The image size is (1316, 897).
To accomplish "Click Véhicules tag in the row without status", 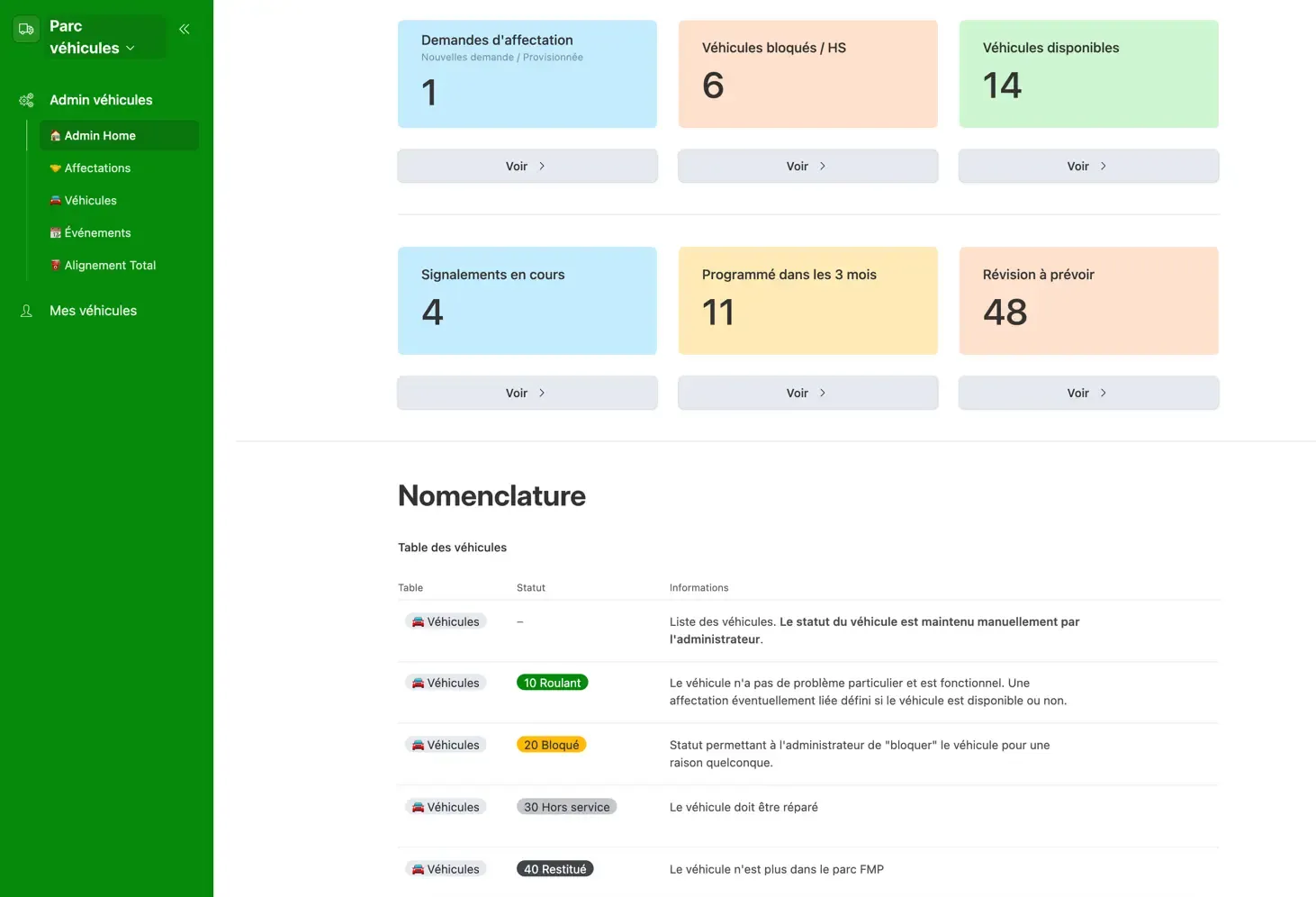I will tap(446, 621).
